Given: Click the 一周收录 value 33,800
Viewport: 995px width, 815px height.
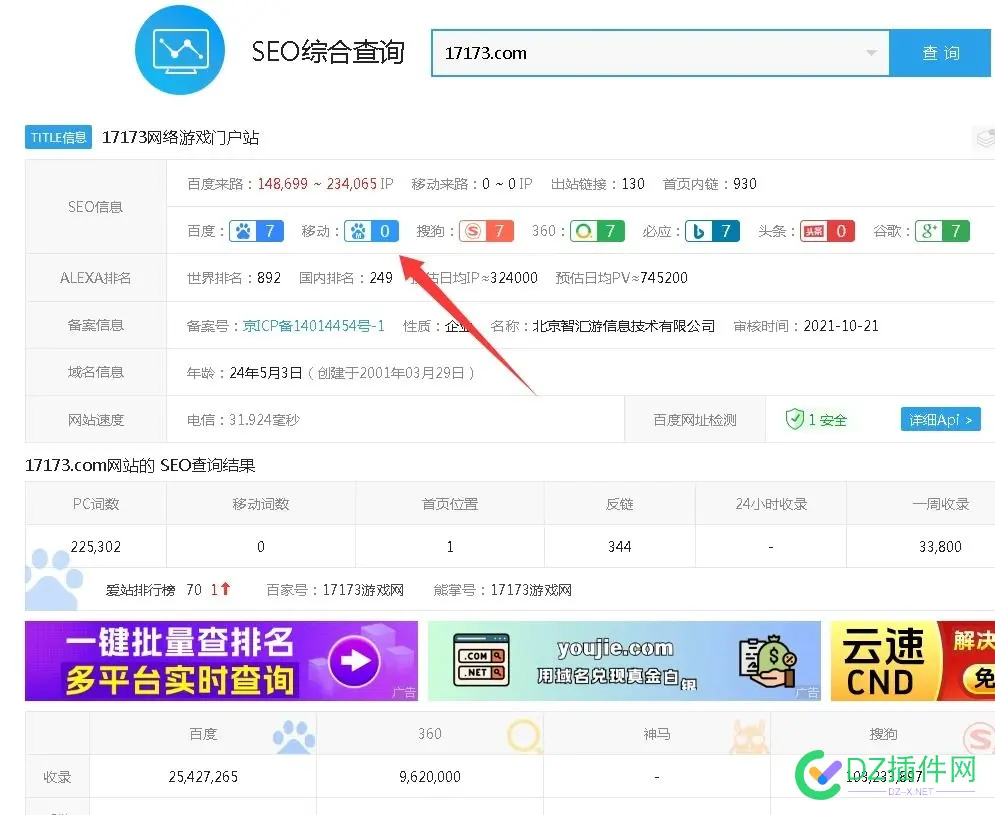Looking at the screenshot, I should tap(940, 547).
